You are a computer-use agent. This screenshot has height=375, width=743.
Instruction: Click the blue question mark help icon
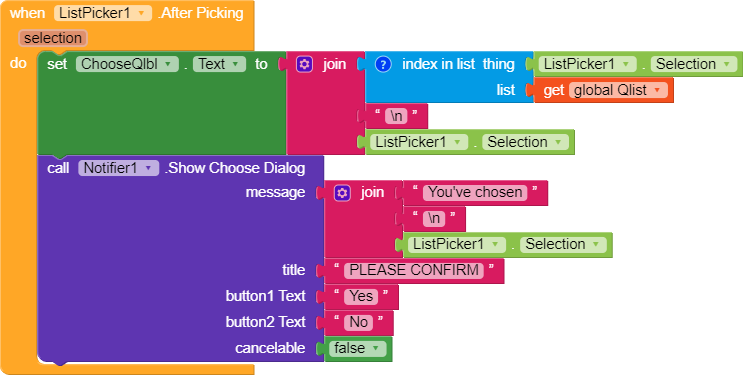(x=383, y=64)
